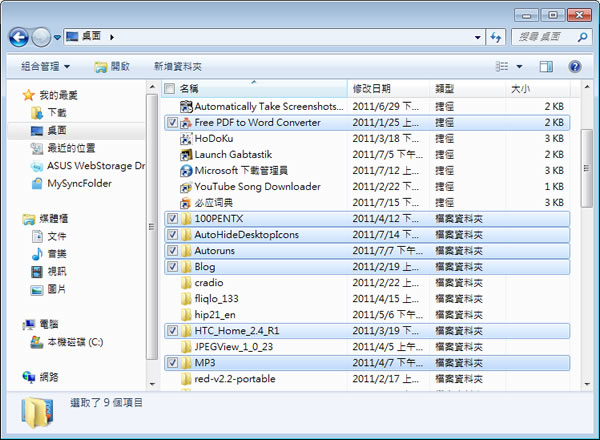Click the refresh button beside address bar
Image resolution: width=600 pixels, height=440 pixels.
(x=495, y=37)
